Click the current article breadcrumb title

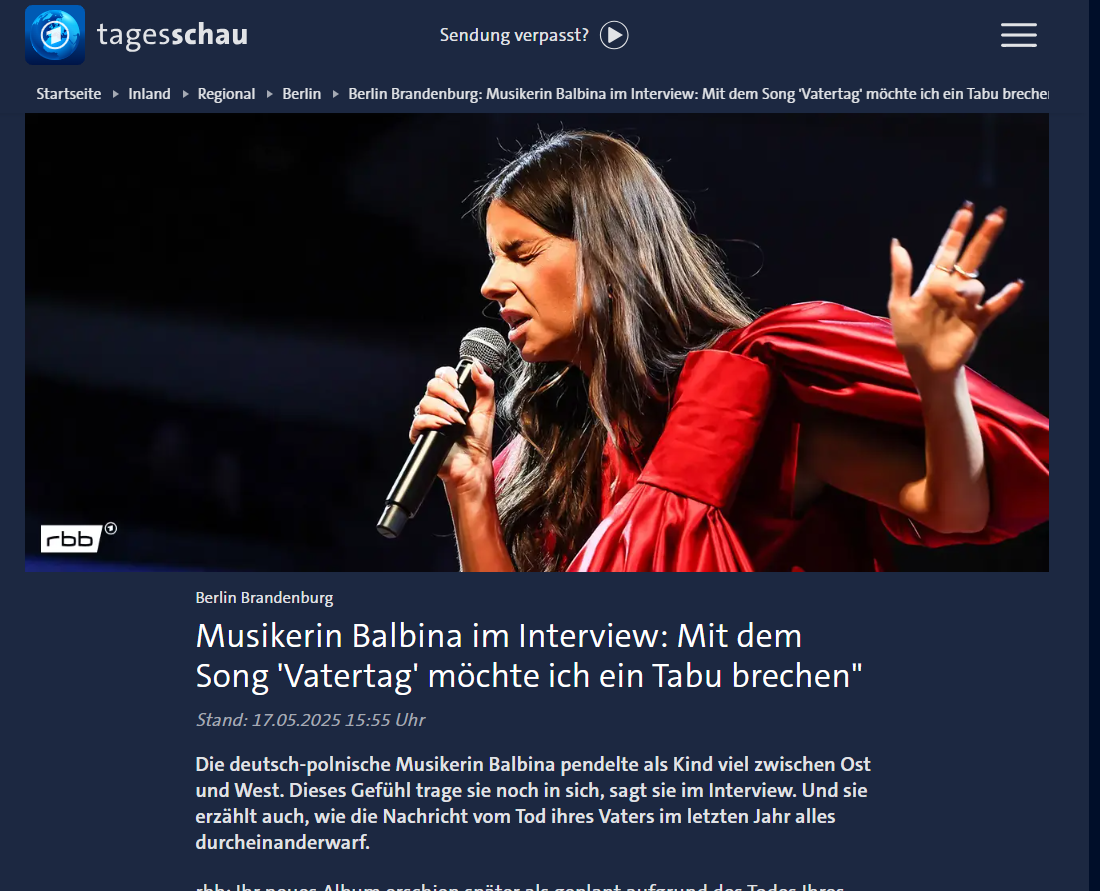click(698, 94)
